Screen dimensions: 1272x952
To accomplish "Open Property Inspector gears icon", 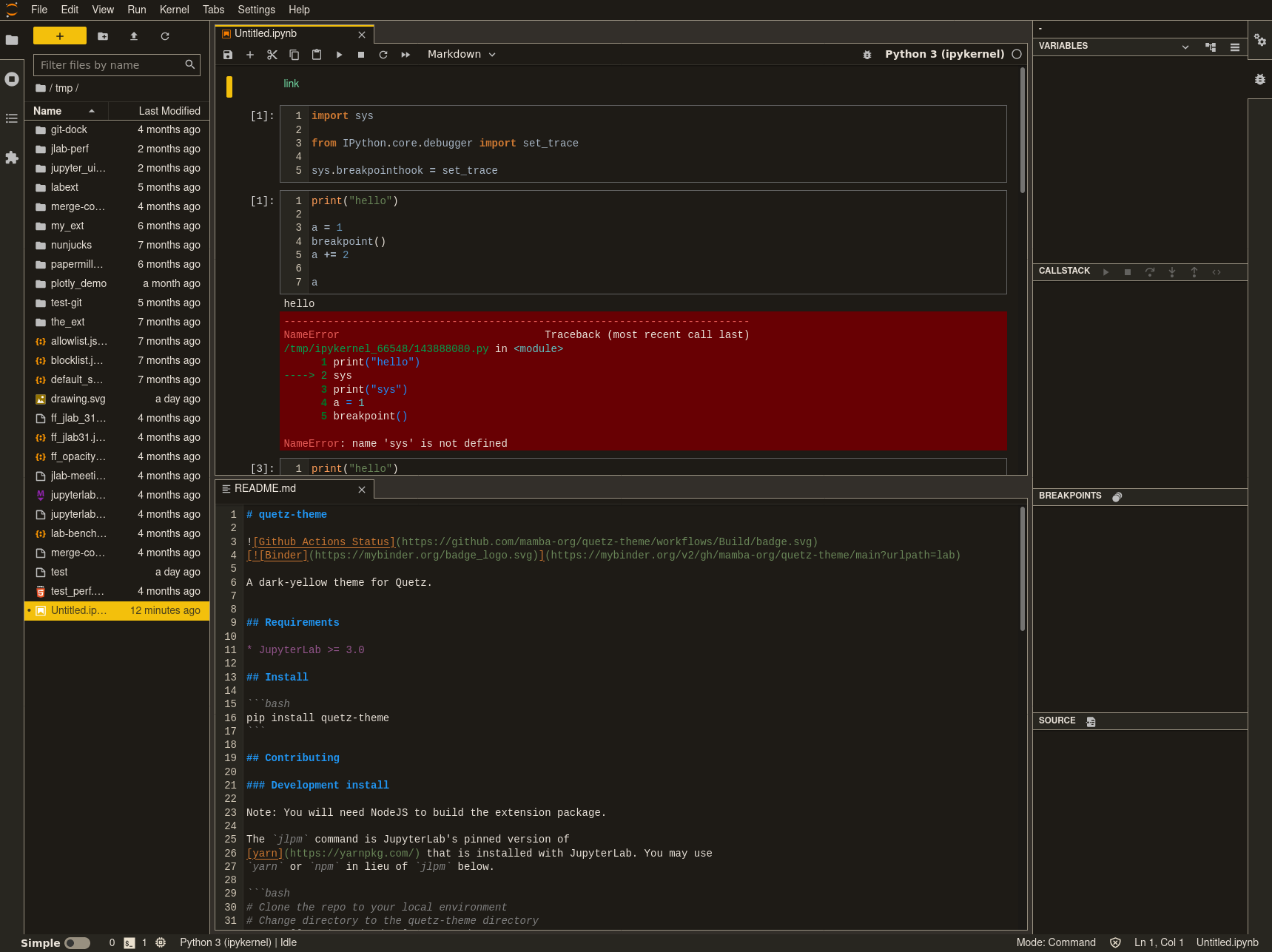I will pyautogui.click(x=1260, y=40).
